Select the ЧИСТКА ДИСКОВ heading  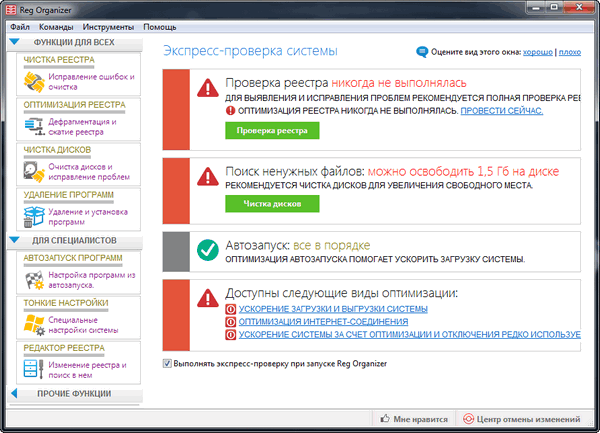pos(57,150)
